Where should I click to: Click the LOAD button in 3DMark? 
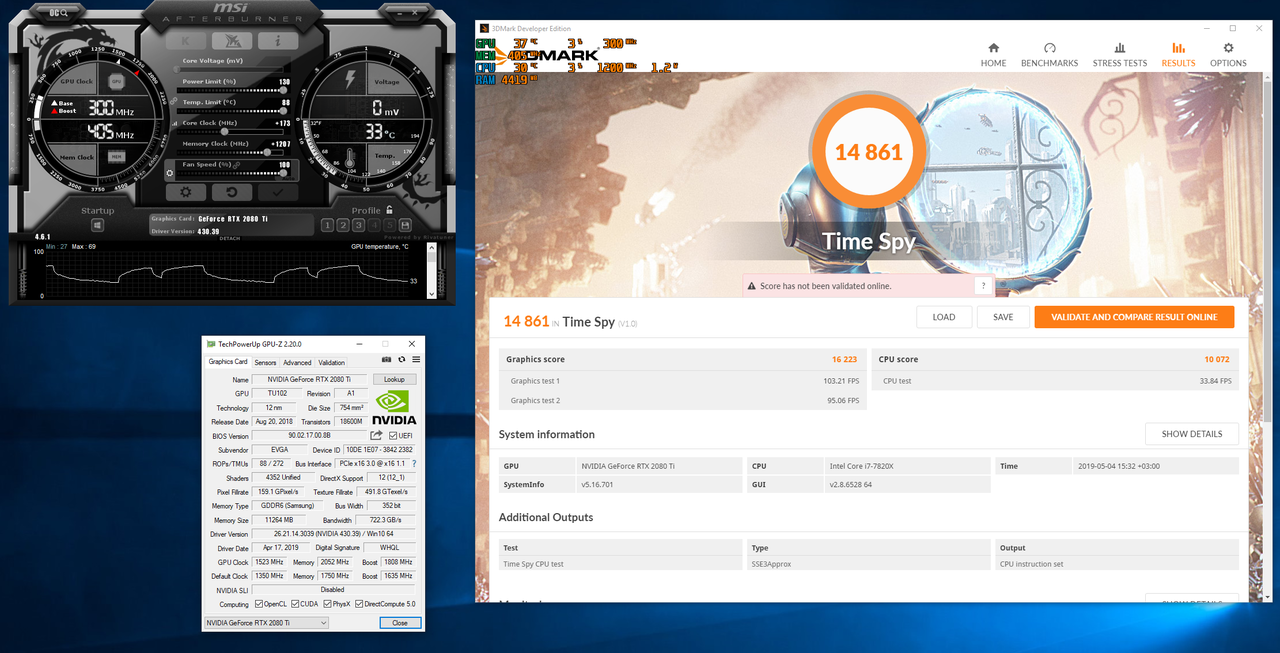tap(944, 317)
